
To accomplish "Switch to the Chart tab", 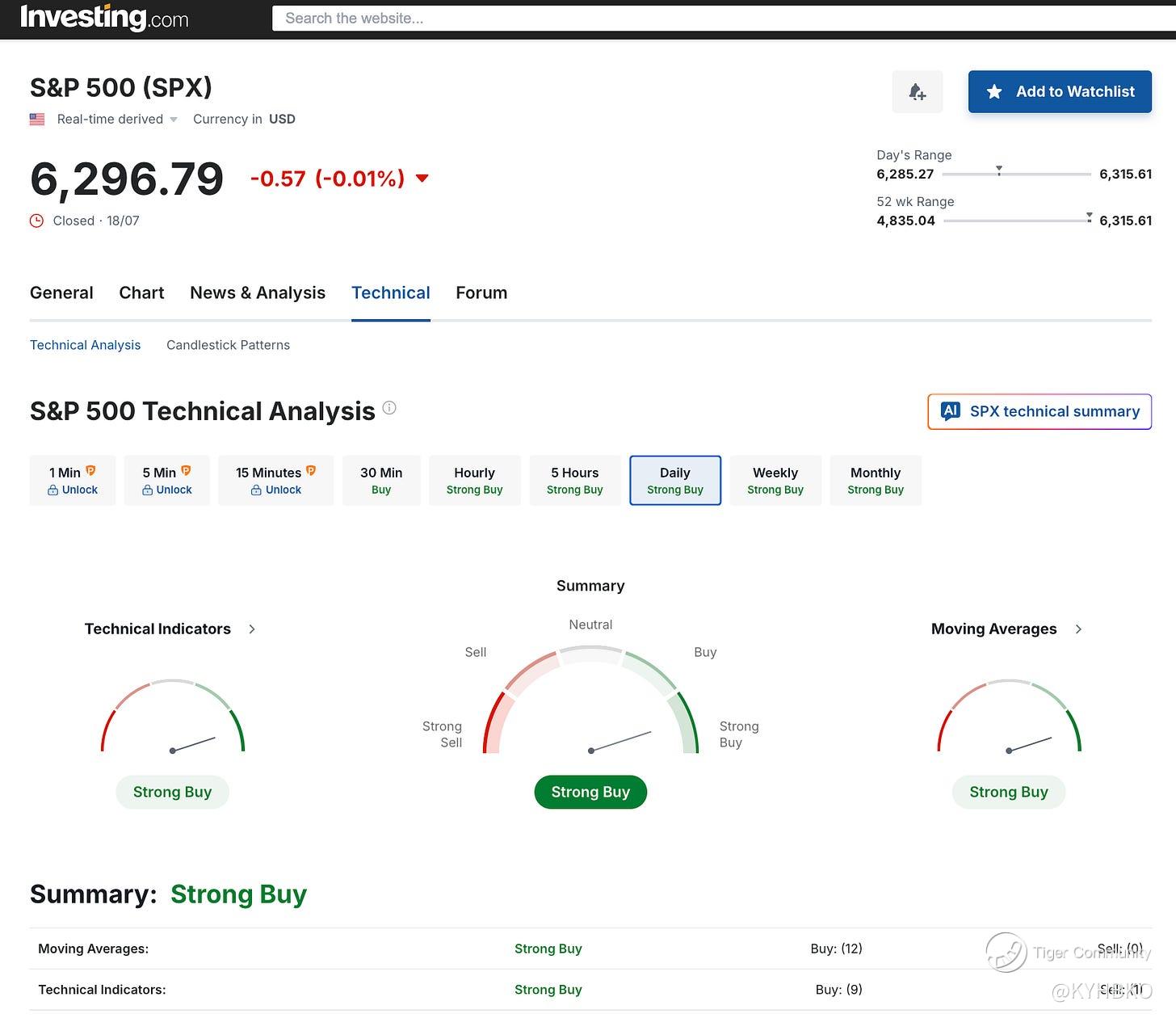I will (141, 292).
